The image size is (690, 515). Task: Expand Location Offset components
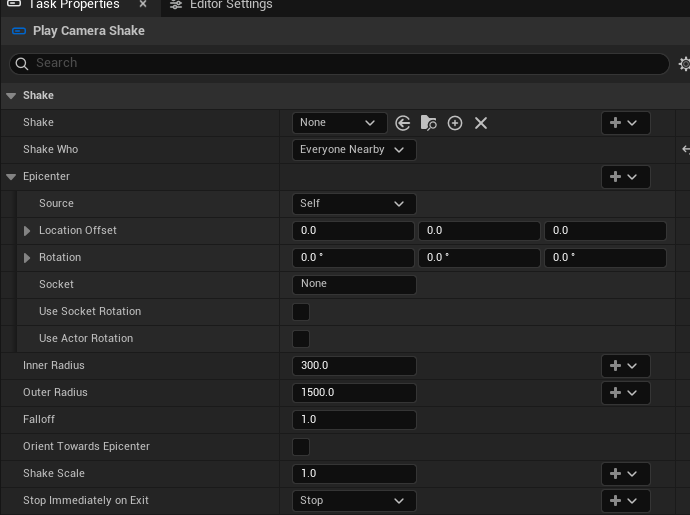pos(27,231)
